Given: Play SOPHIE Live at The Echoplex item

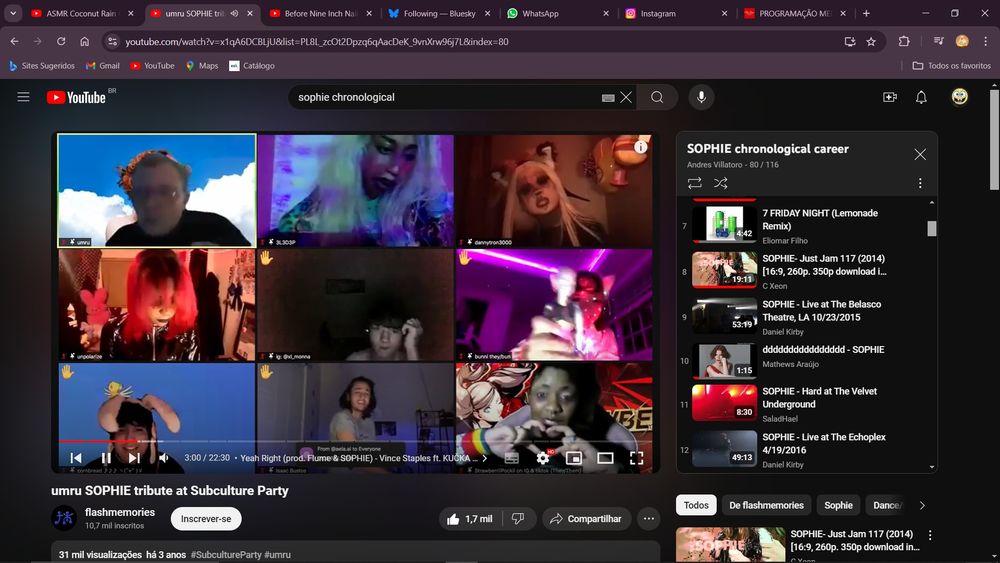Looking at the screenshot, I should point(804,450).
